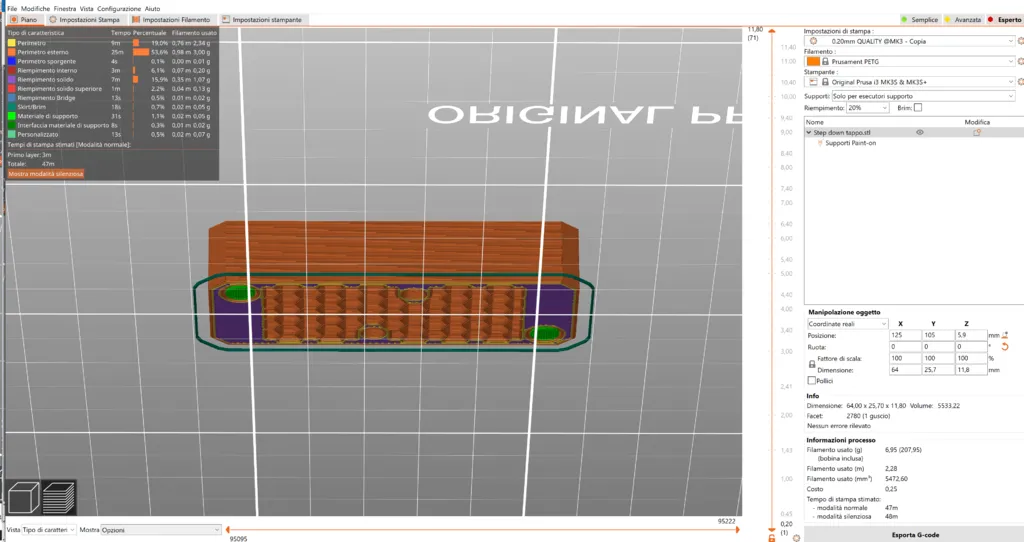Click the lock icon beside Original Prusa i3

pos(825,82)
